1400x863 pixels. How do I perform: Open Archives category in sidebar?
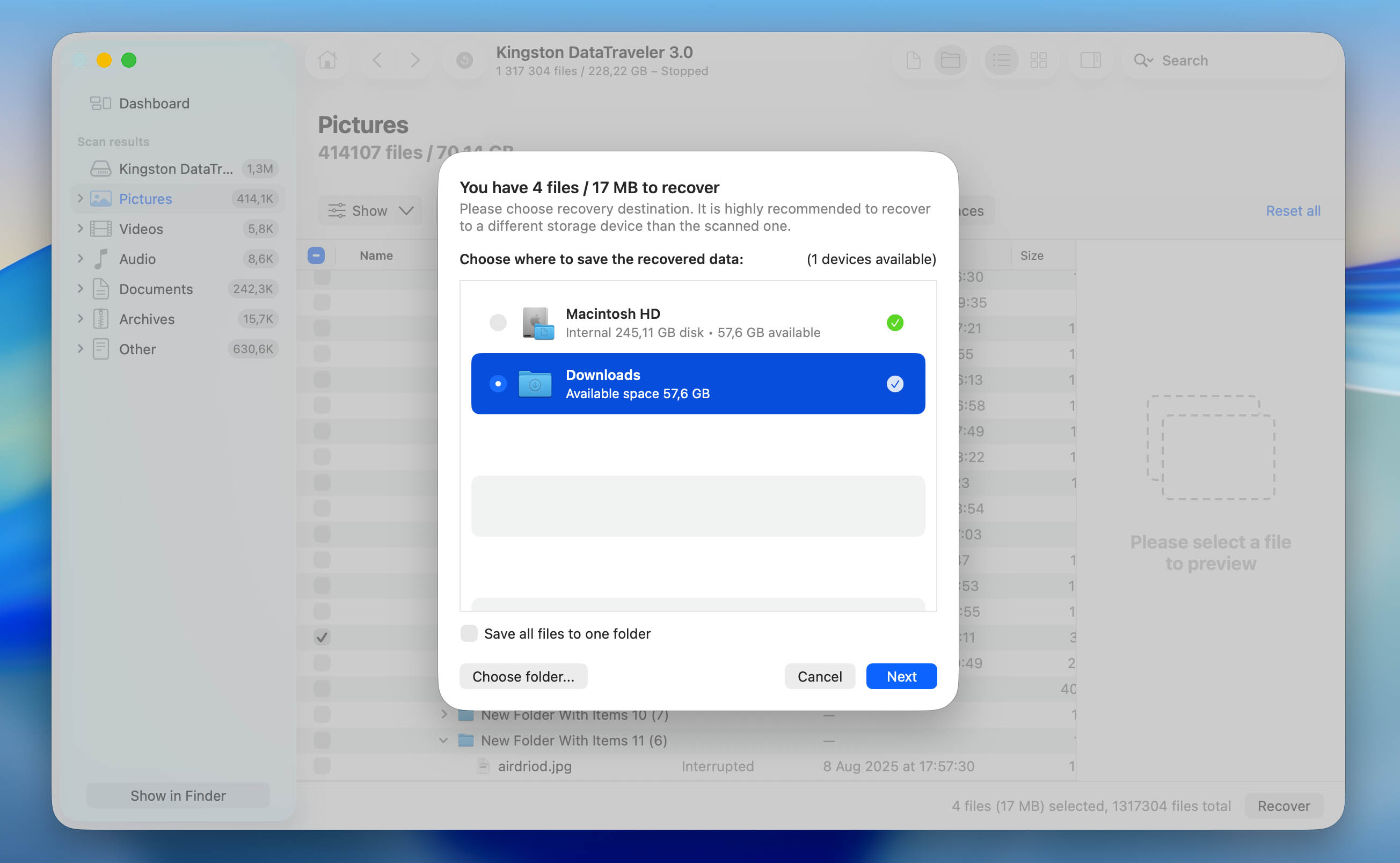pyautogui.click(x=178, y=319)
